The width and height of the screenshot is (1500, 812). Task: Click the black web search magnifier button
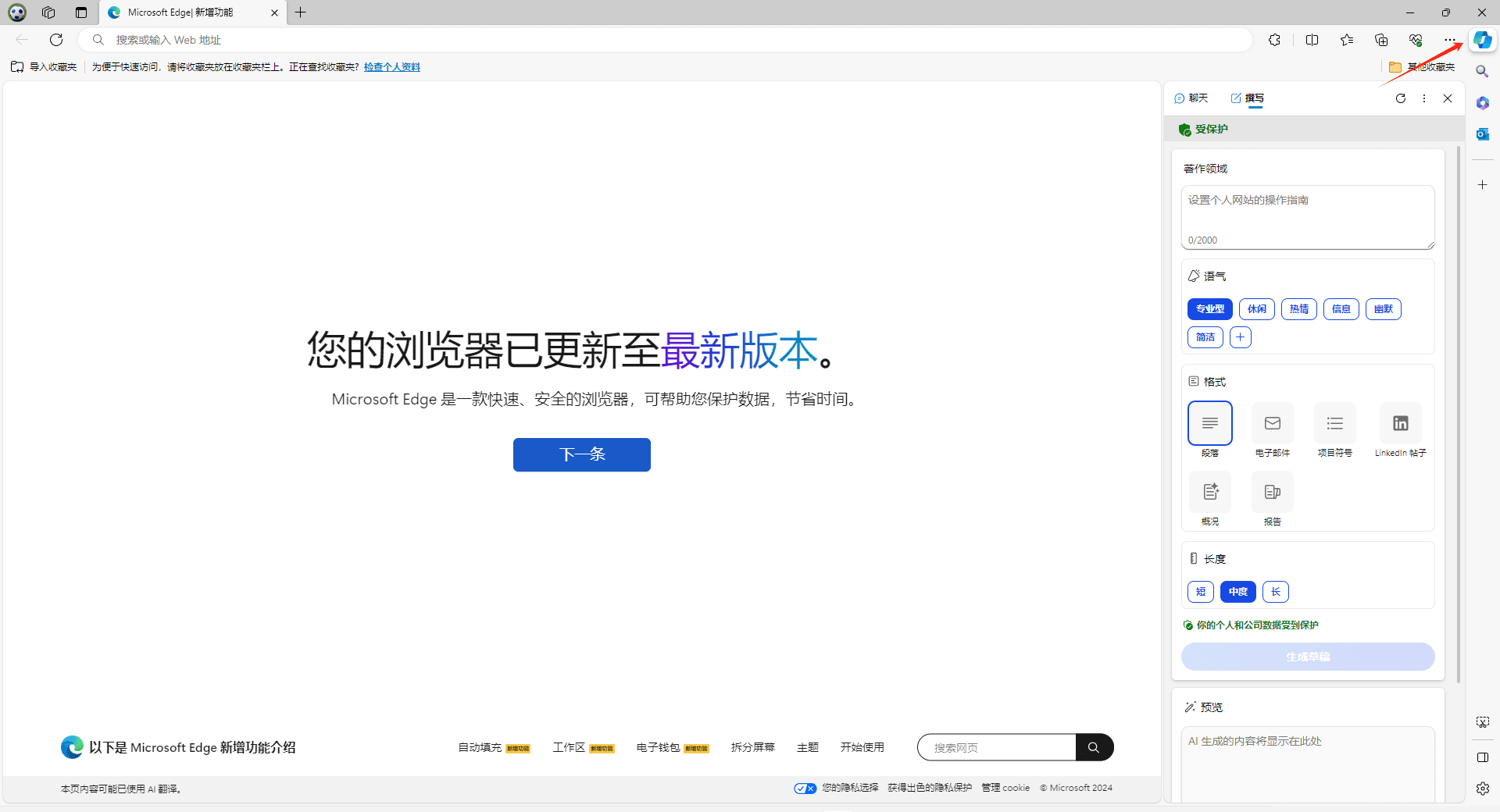(1095, 747)
